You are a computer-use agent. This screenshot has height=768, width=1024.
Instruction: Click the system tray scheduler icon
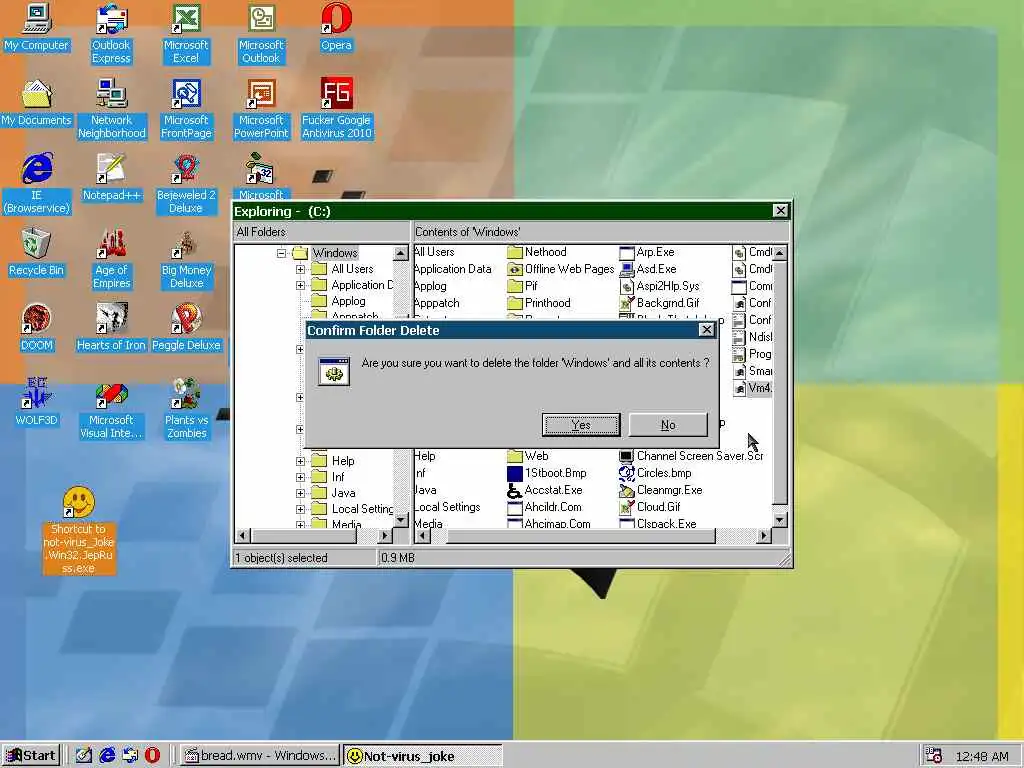click(935, 756)
